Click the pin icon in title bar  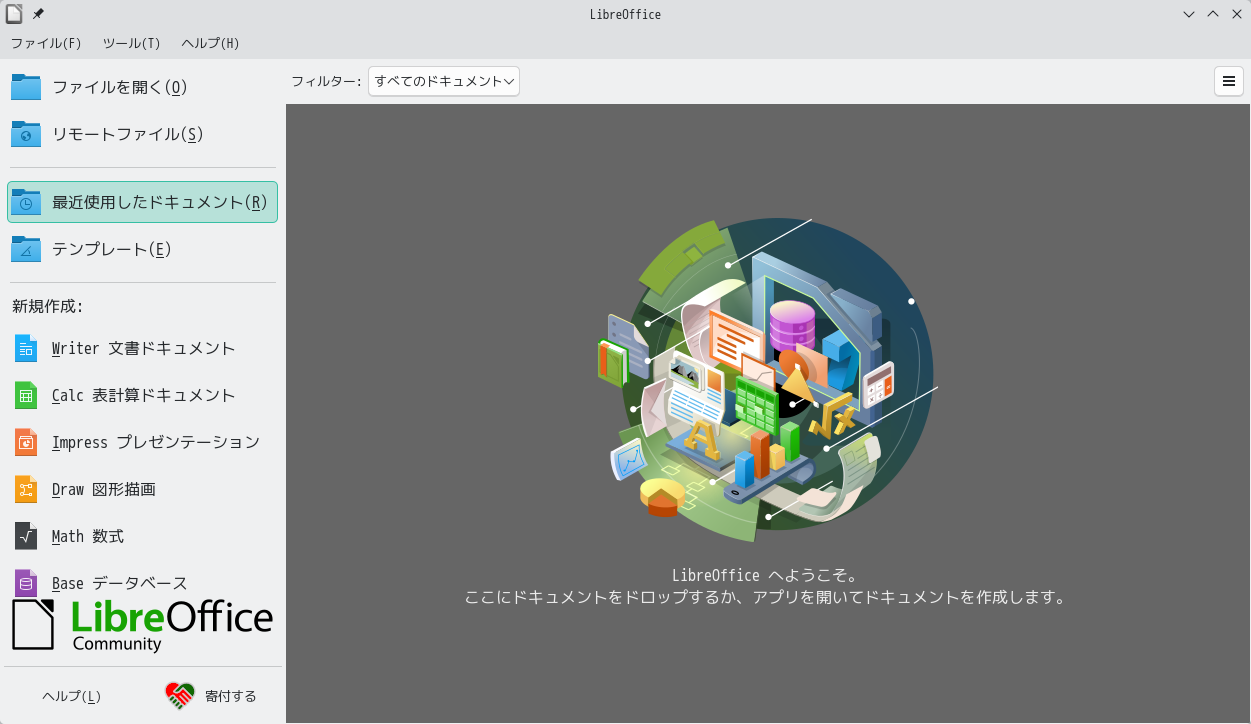[38, 14]
